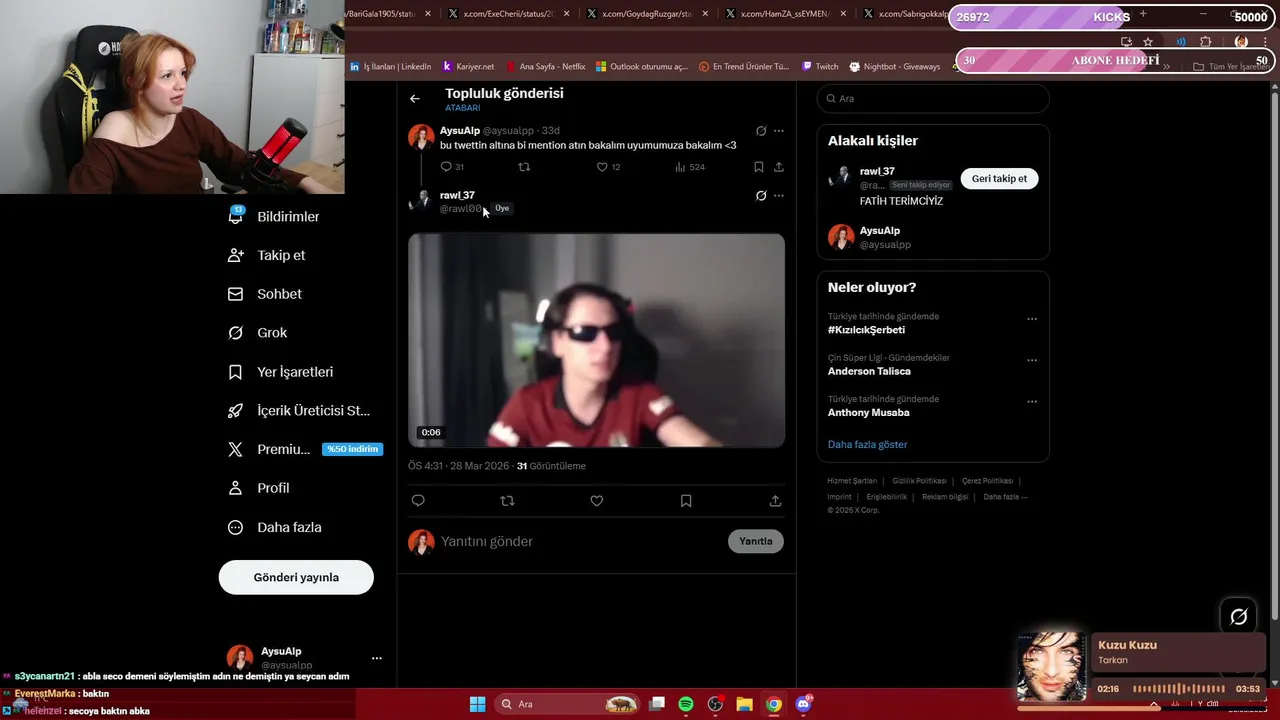Open the Hizmet Şartları footer link
Viewport: 1280px width, 720px height.
point(852,481)
